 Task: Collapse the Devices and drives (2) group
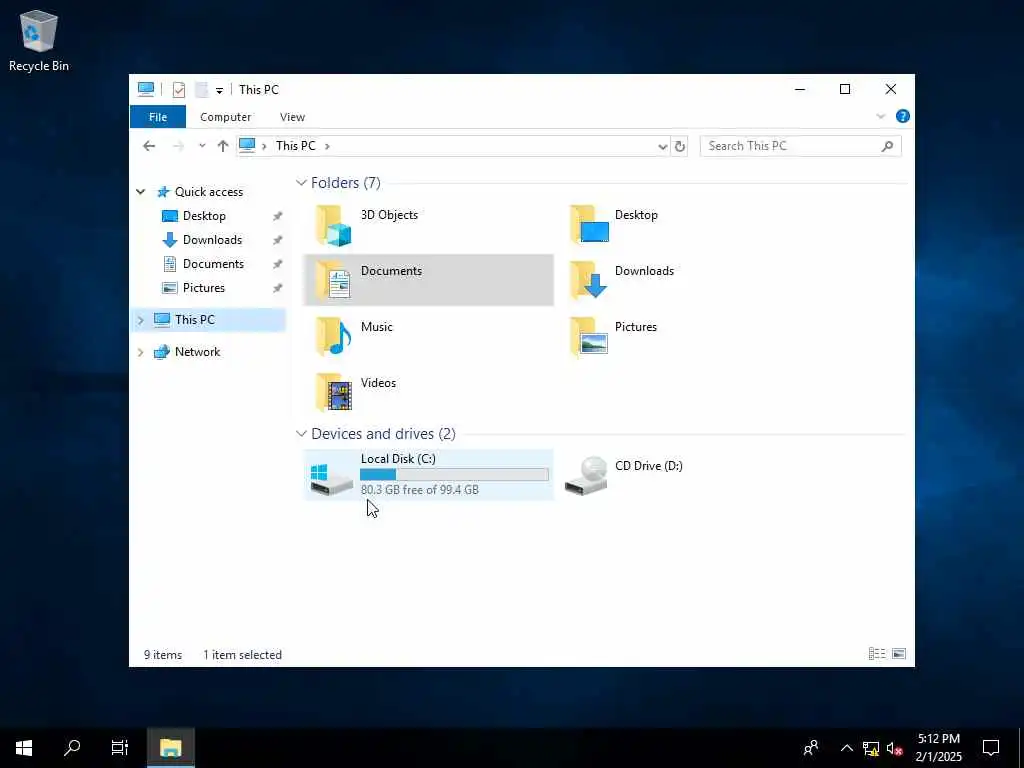(301, 434)
